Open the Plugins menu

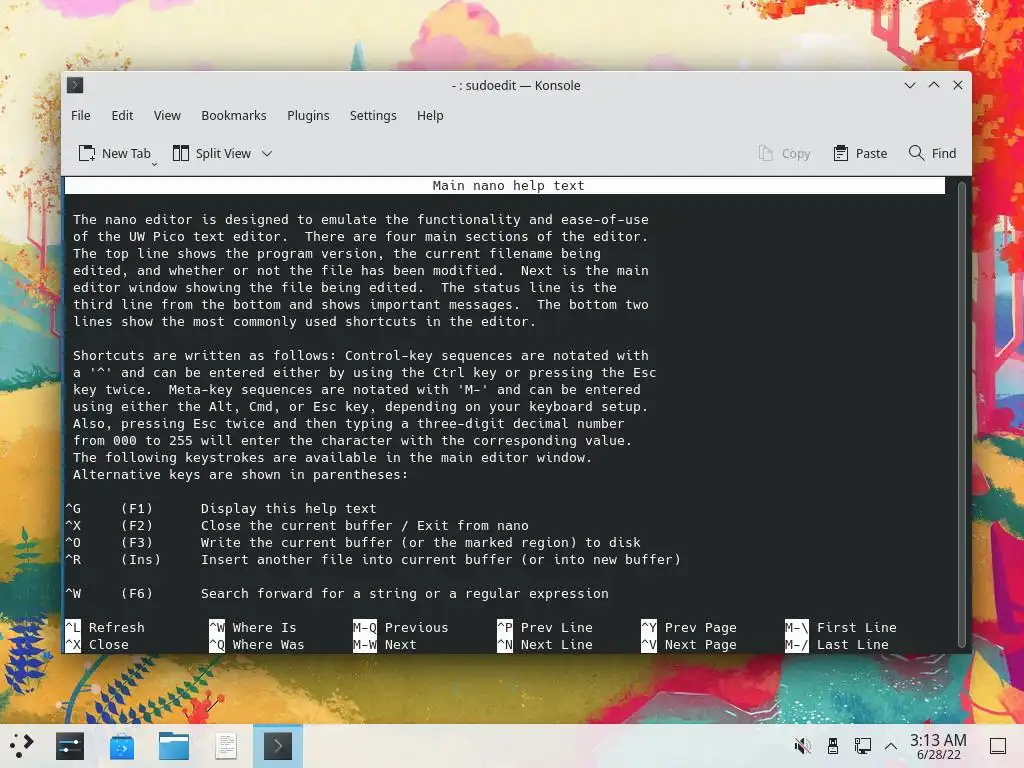[308, 116]
